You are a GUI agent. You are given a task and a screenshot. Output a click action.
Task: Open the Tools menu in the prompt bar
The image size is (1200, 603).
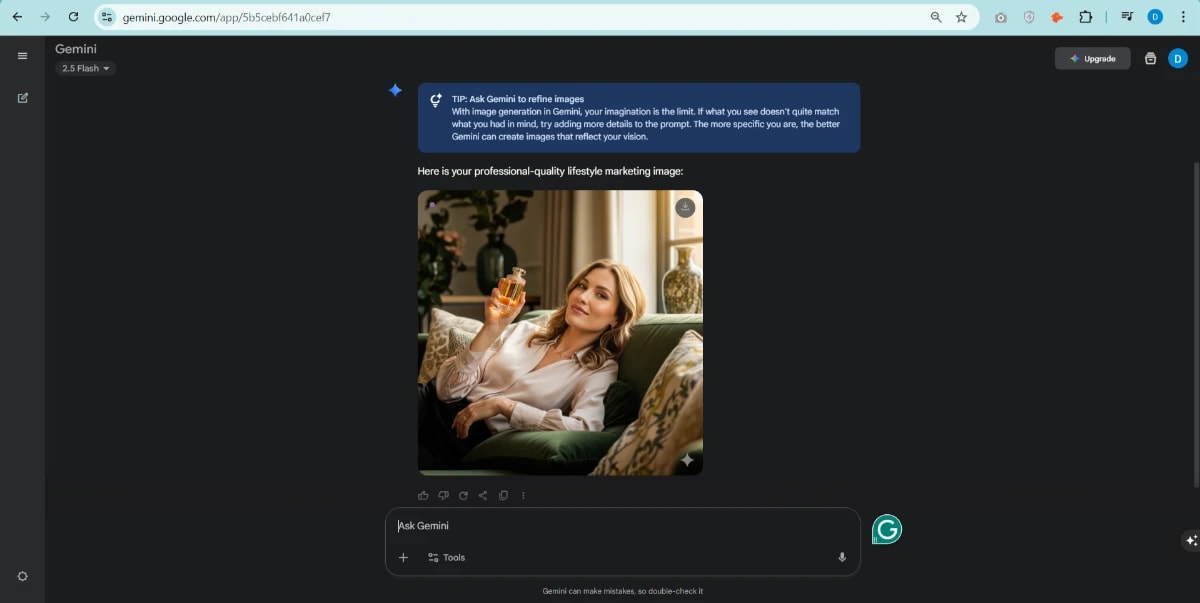445,557
